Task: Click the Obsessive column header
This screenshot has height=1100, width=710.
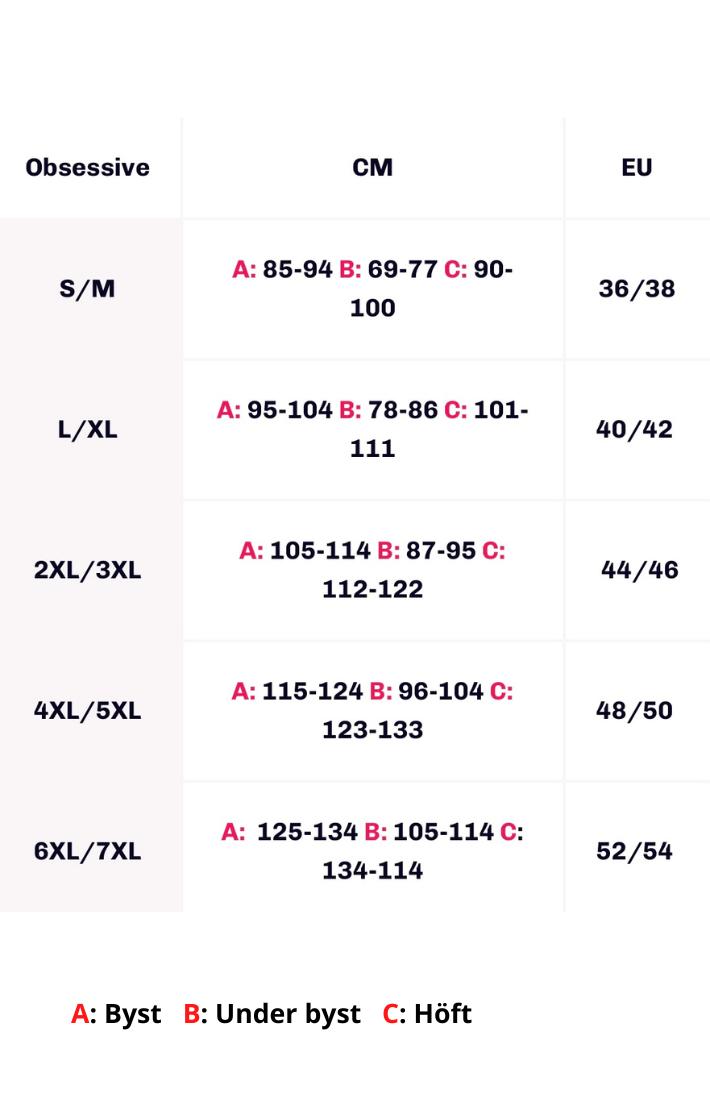Action: [x=88, y=168]
